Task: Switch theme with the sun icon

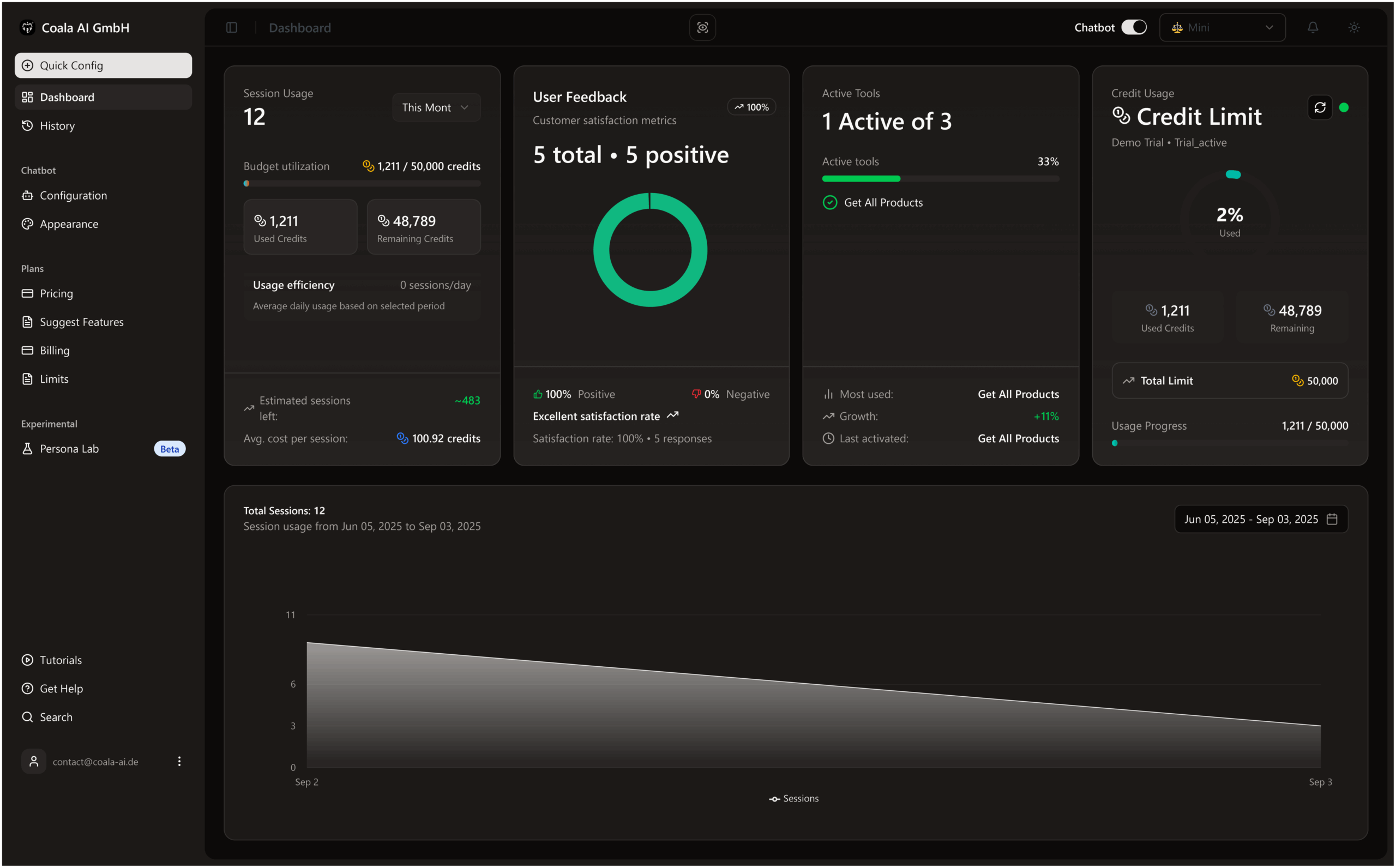Action: pyautogui.click(x=1353, y=28)
